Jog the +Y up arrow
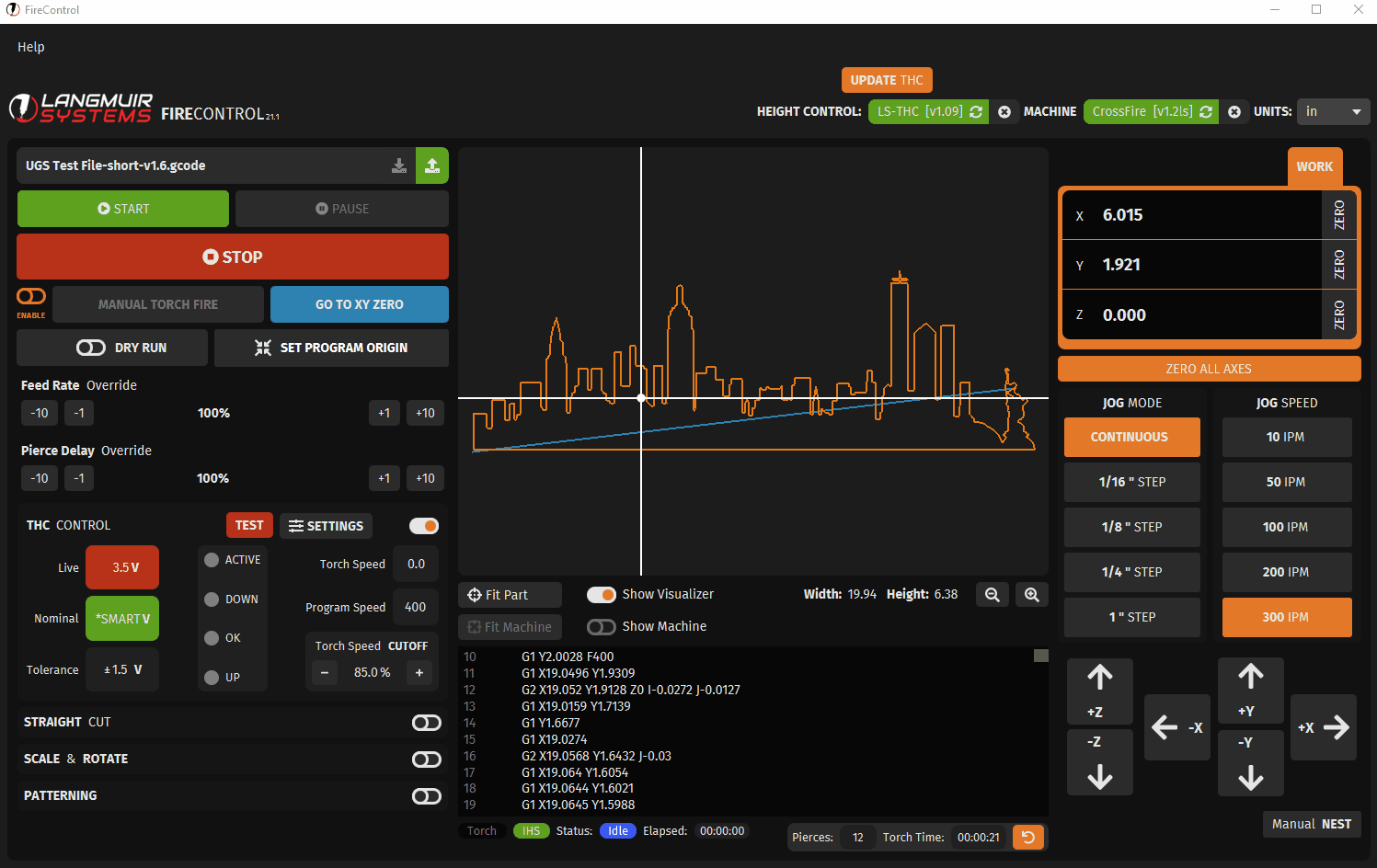The width and height of the screenshot is (1377, 868). (1251, 691)
